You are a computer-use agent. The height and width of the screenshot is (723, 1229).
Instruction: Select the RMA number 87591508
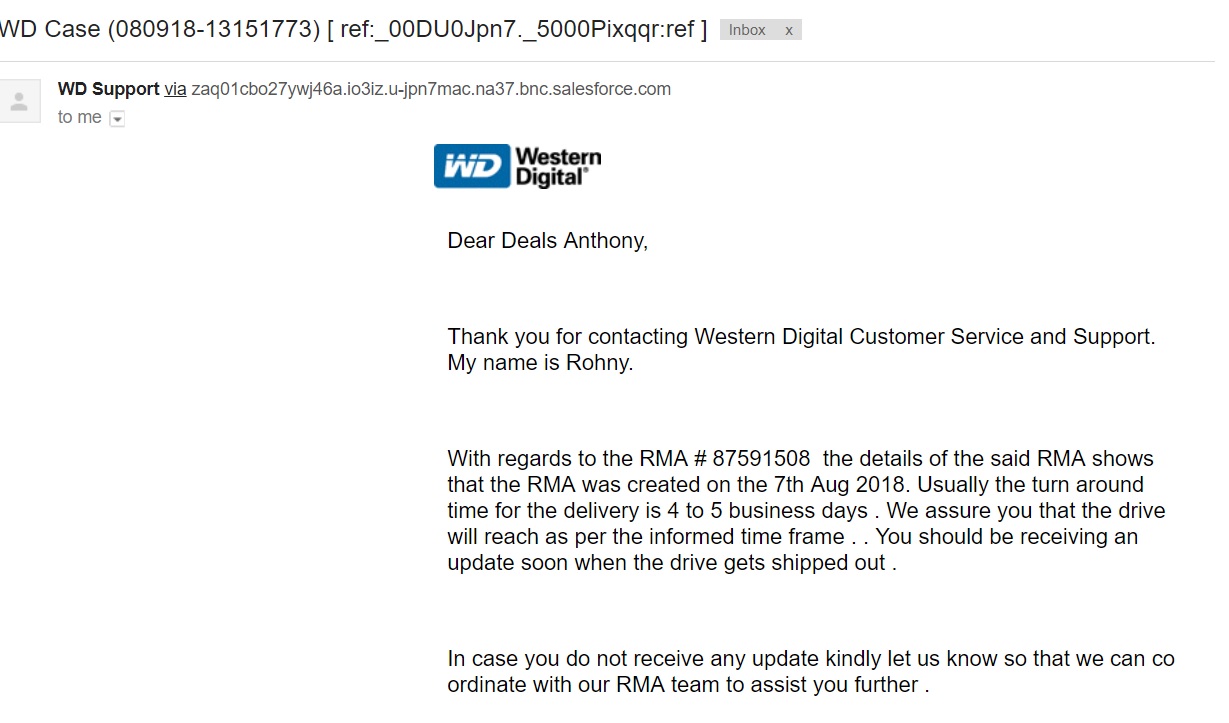pos(761,459)
